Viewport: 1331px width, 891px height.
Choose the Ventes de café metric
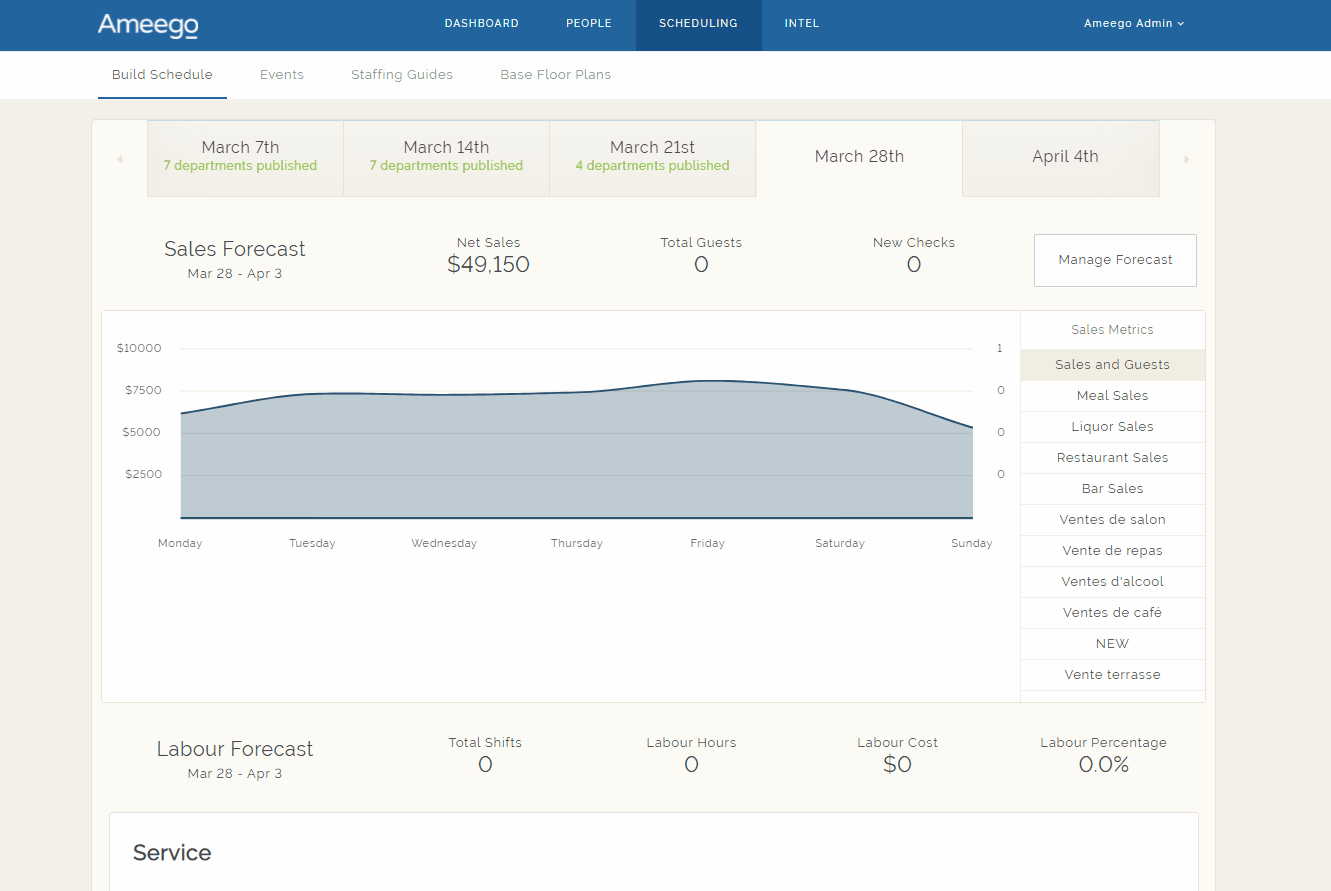tap(1112, 613)
